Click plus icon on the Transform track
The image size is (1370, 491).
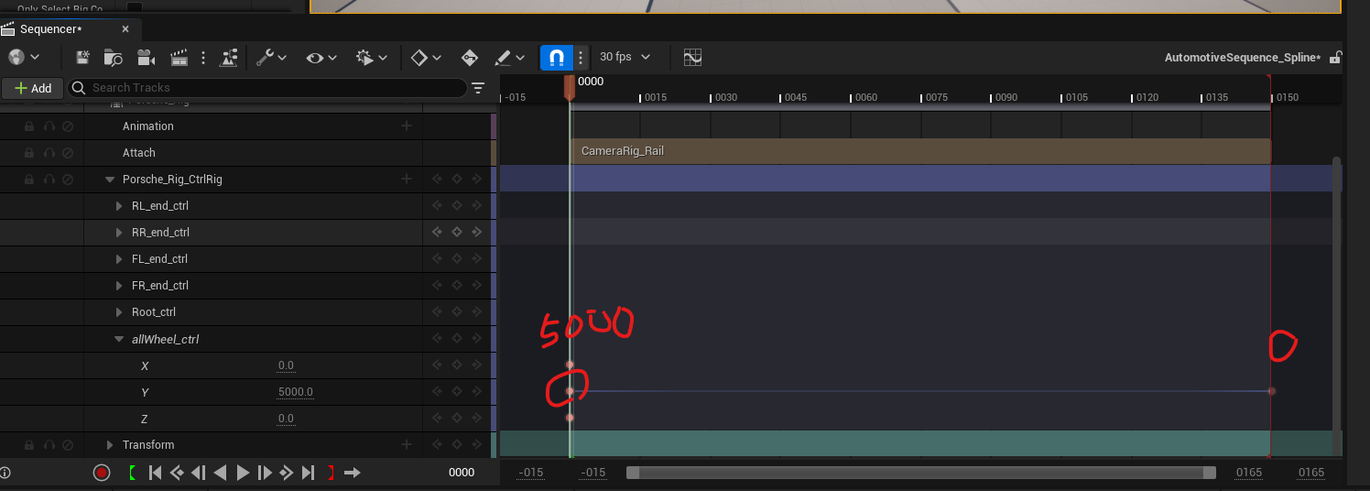(x=406, y=444)
